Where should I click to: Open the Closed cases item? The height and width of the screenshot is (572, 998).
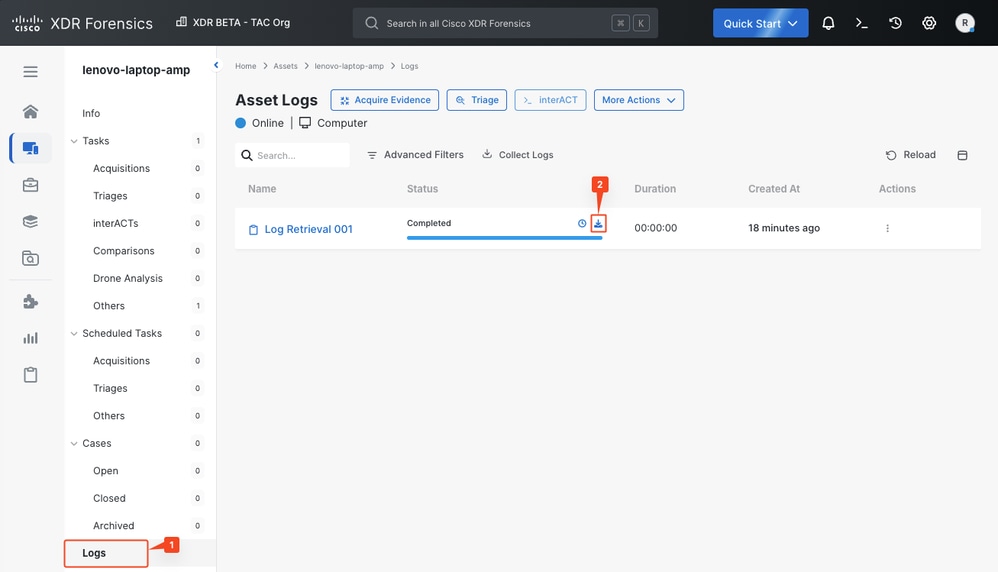pos(109,498)
